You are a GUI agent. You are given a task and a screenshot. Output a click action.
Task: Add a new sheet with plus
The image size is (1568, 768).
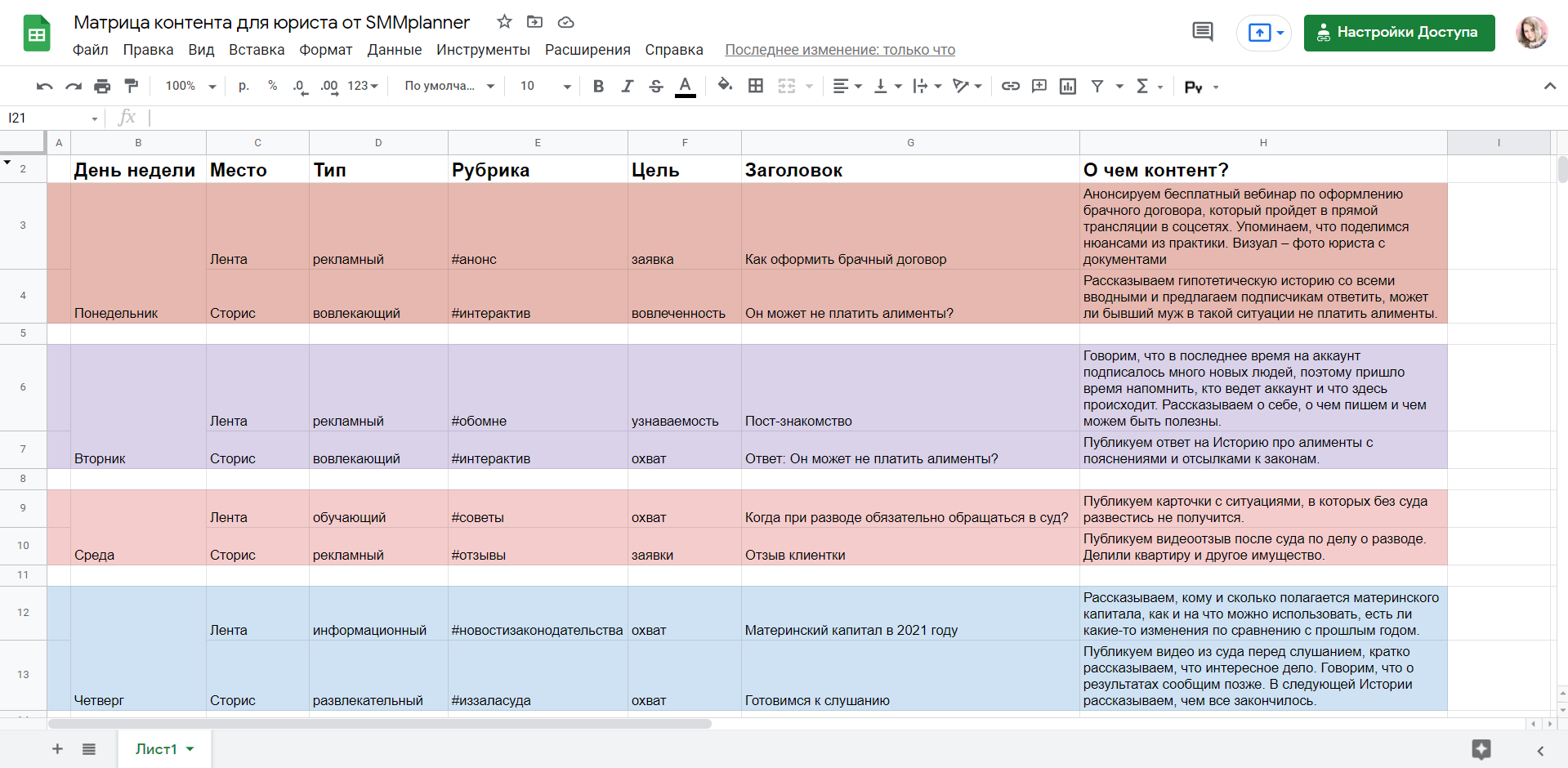[57, 749]
